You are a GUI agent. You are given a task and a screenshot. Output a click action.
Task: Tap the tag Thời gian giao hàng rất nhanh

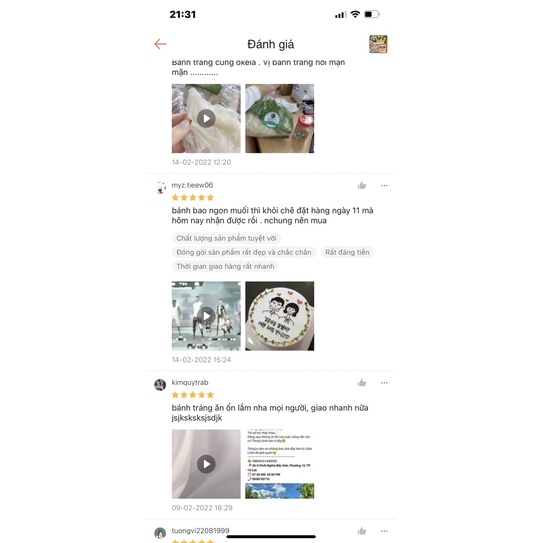(225, 266)
